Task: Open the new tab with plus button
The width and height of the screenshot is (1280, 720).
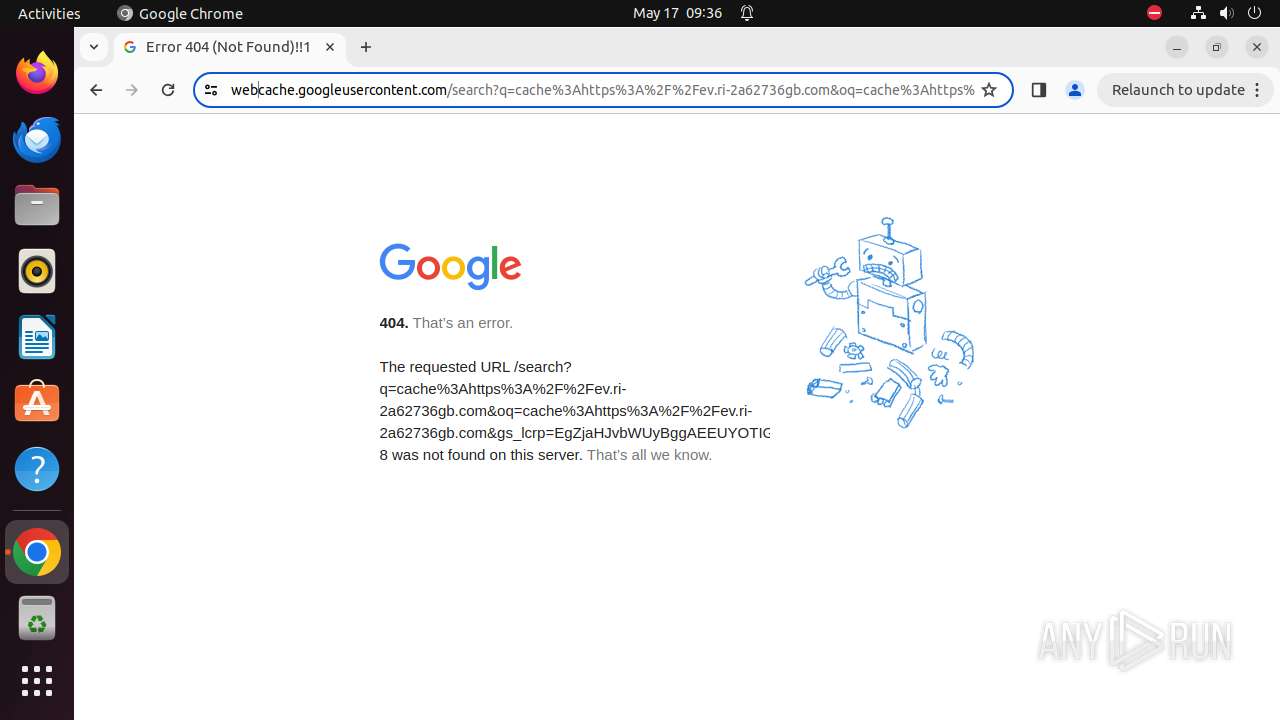Action: click(366, 47)
